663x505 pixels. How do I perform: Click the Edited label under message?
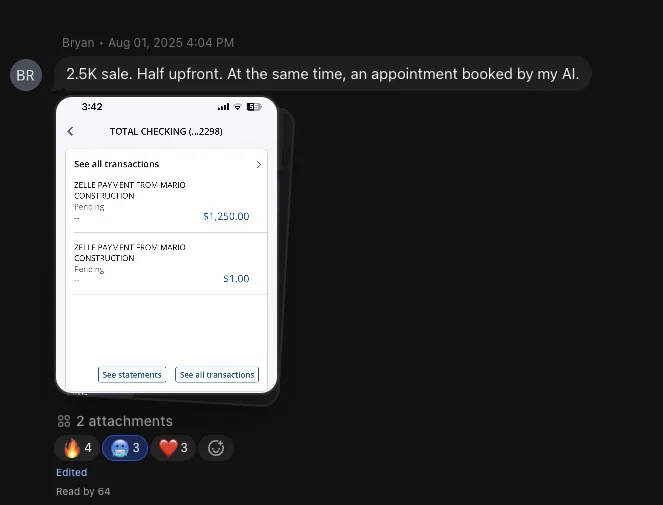tap(71, 472)
